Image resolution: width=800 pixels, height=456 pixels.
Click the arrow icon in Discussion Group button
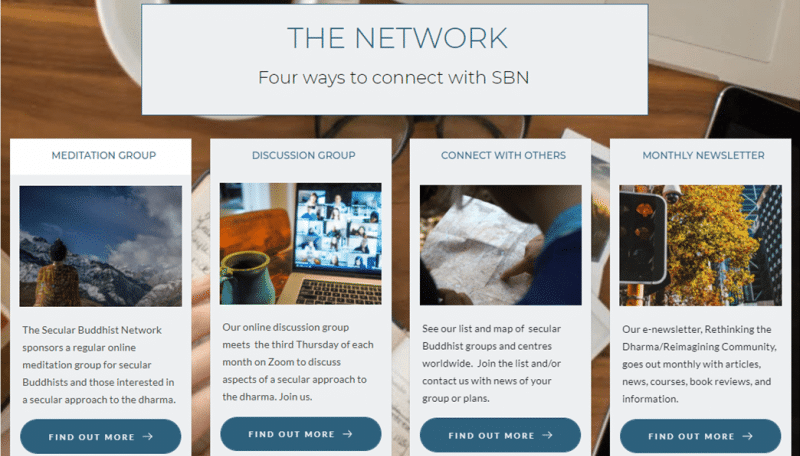point(347,434)
